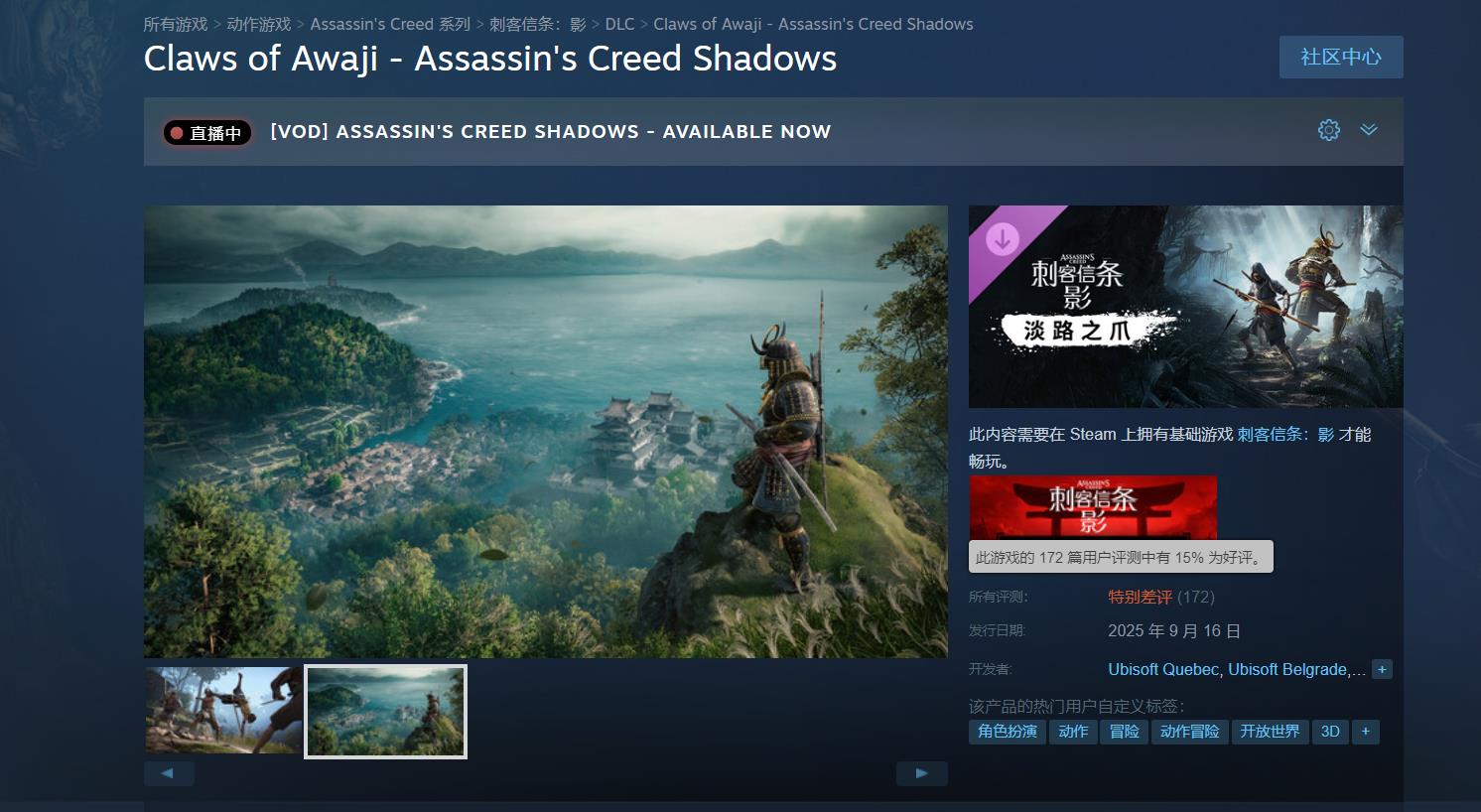
Task: Select the 3D tag
Action: (1330, 732)
